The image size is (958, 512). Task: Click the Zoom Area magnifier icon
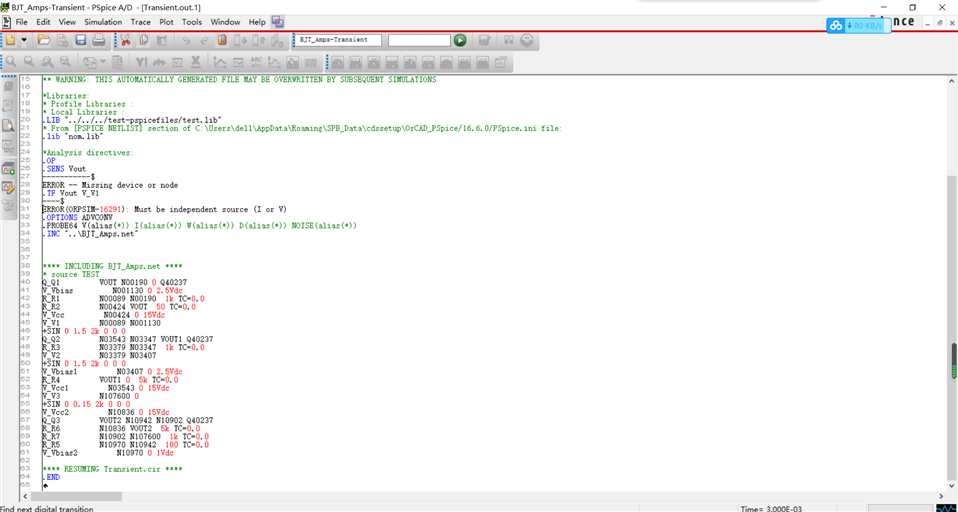pyautogui.click(x=46, y=62)
